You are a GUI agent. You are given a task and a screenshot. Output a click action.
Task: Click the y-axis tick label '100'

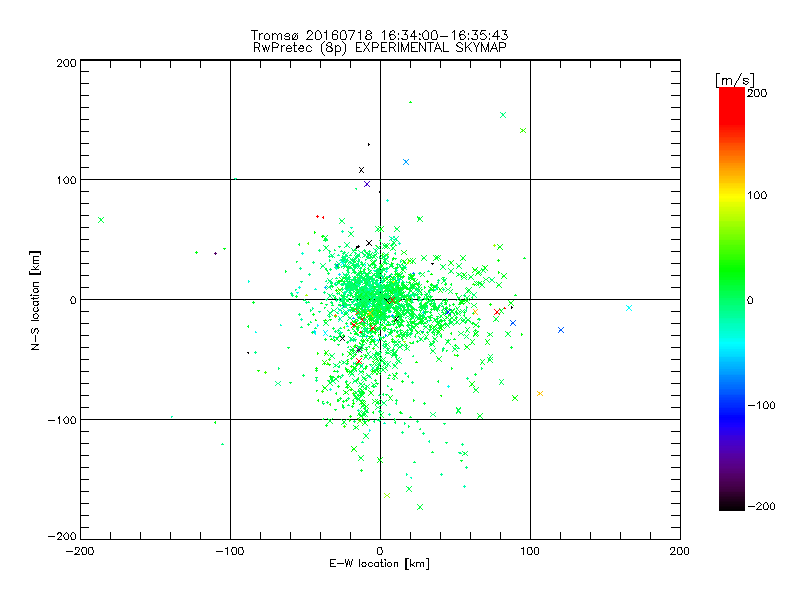(x=66, y=180)
